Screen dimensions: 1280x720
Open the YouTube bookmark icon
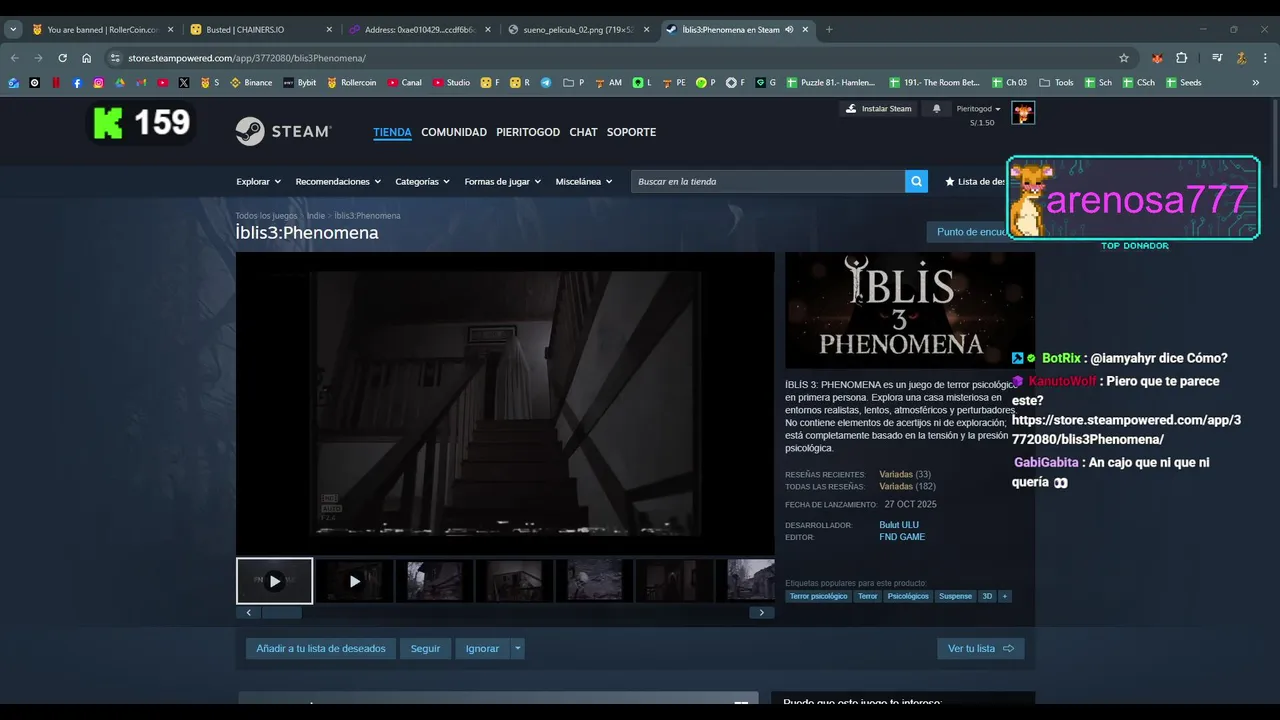(163, 83)
